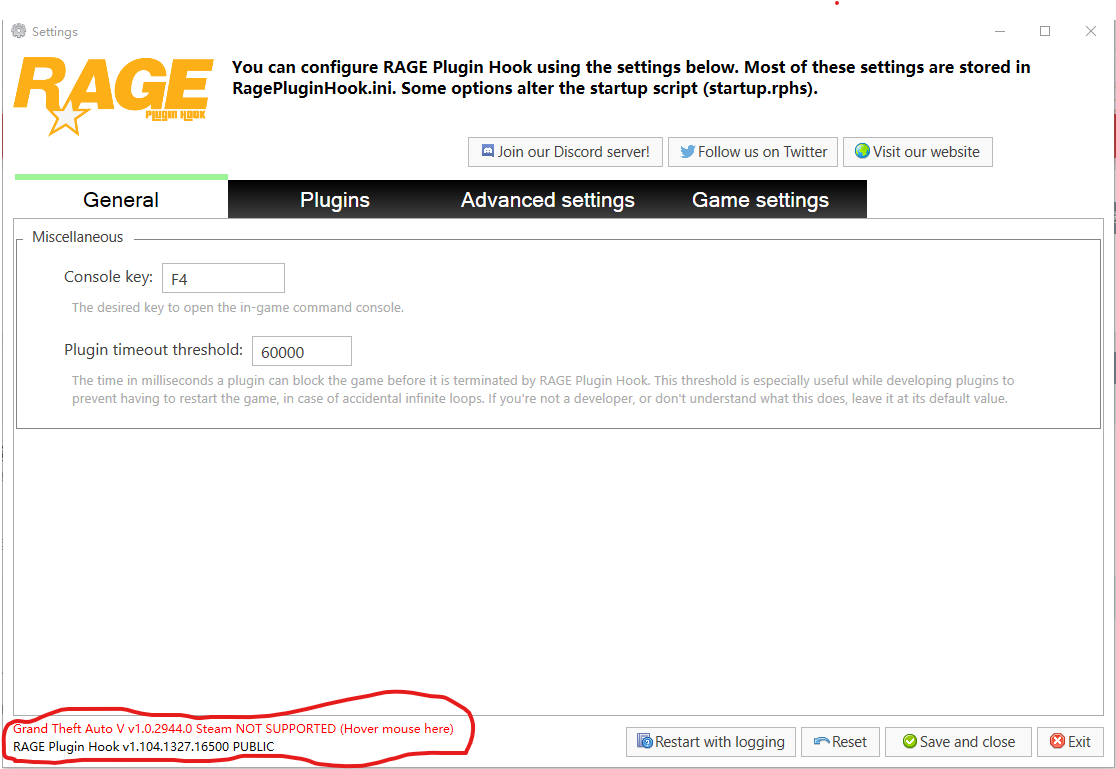1116x769 pixels.
Task: Click the "Join our Discord server!" label
Action: 574,152
